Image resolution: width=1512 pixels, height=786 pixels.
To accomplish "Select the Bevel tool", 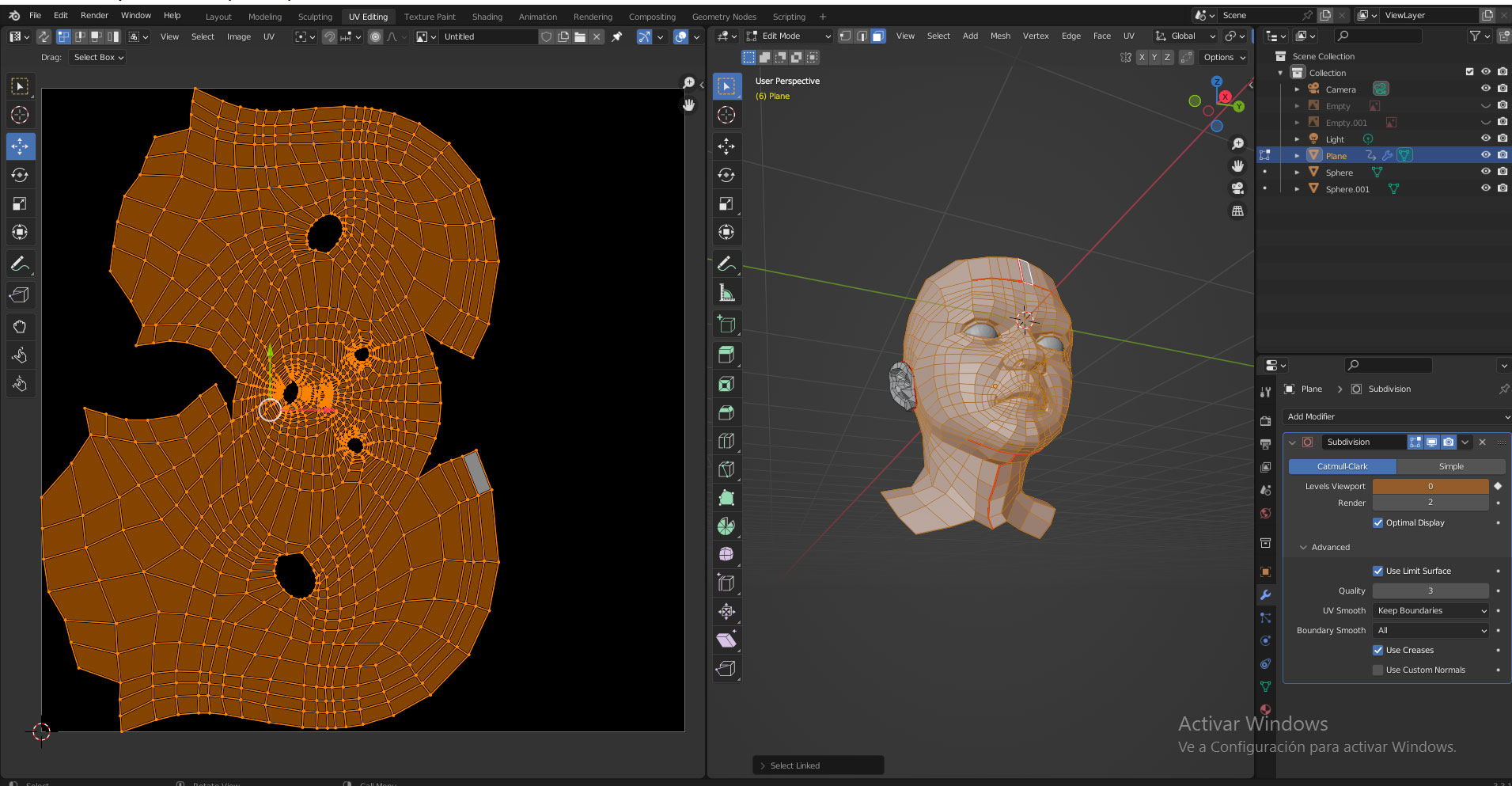I will pos(726,412).
